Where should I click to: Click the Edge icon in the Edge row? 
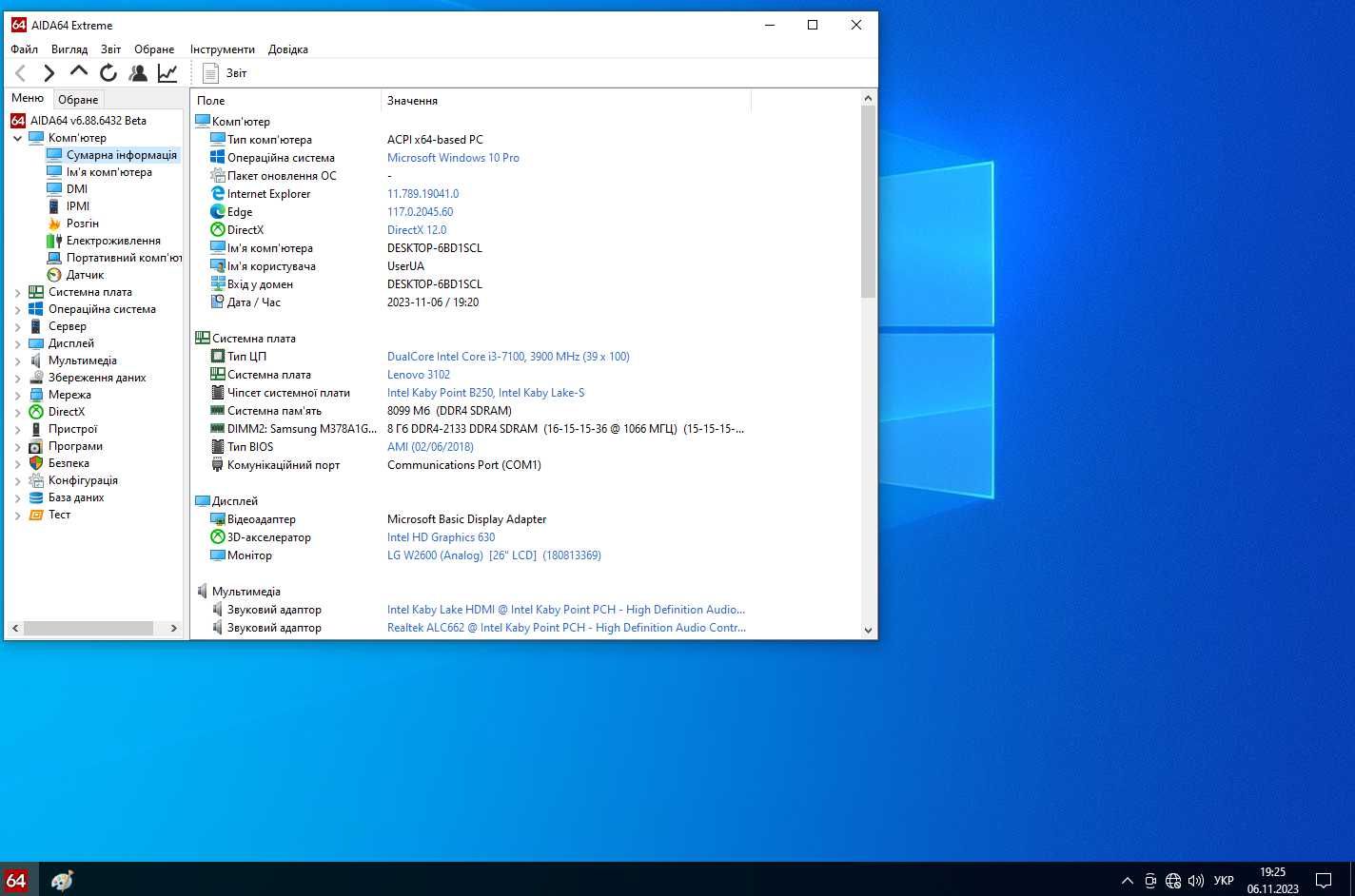click(x=218, y=212)
